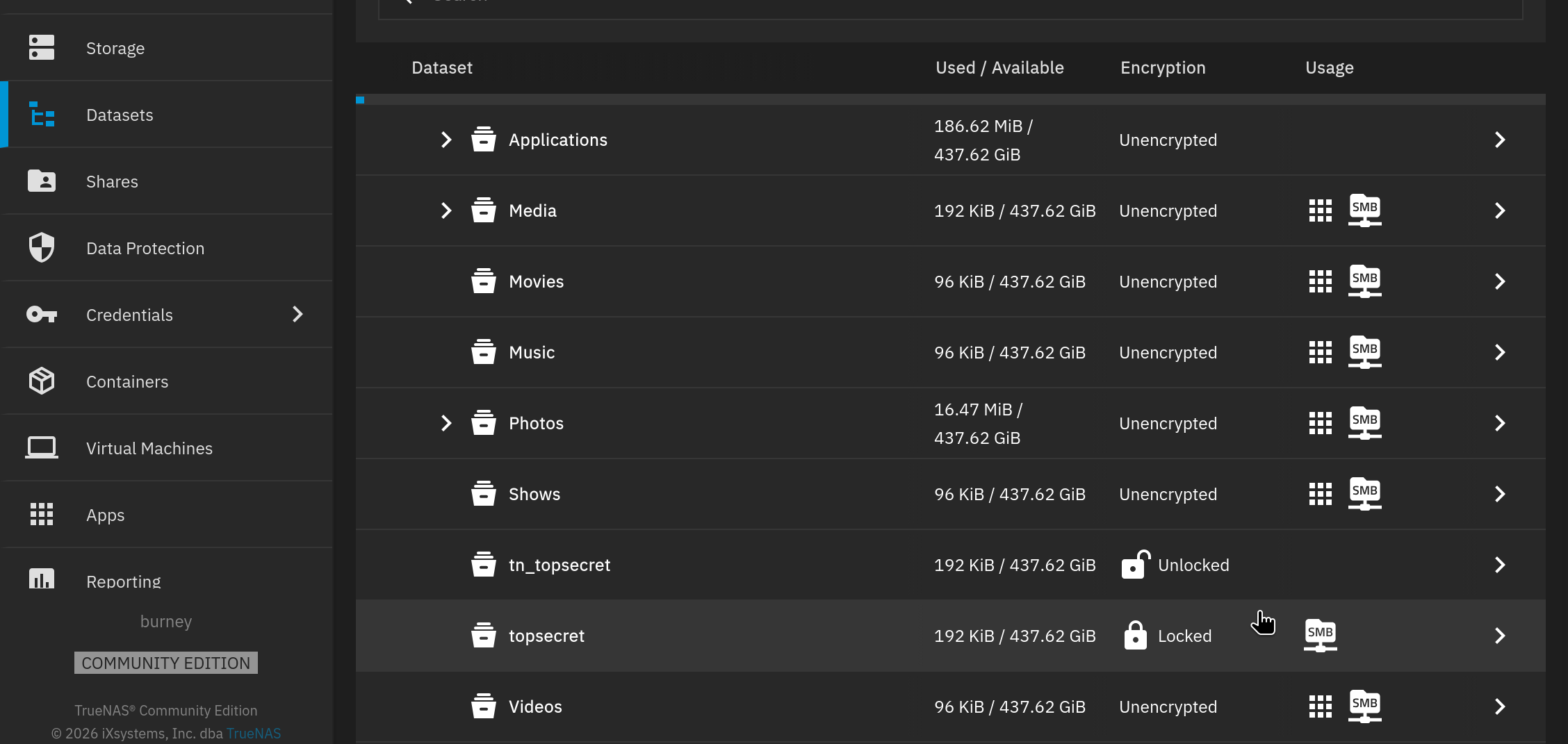
Task: Open Containers page
Action: click(167, 381)
